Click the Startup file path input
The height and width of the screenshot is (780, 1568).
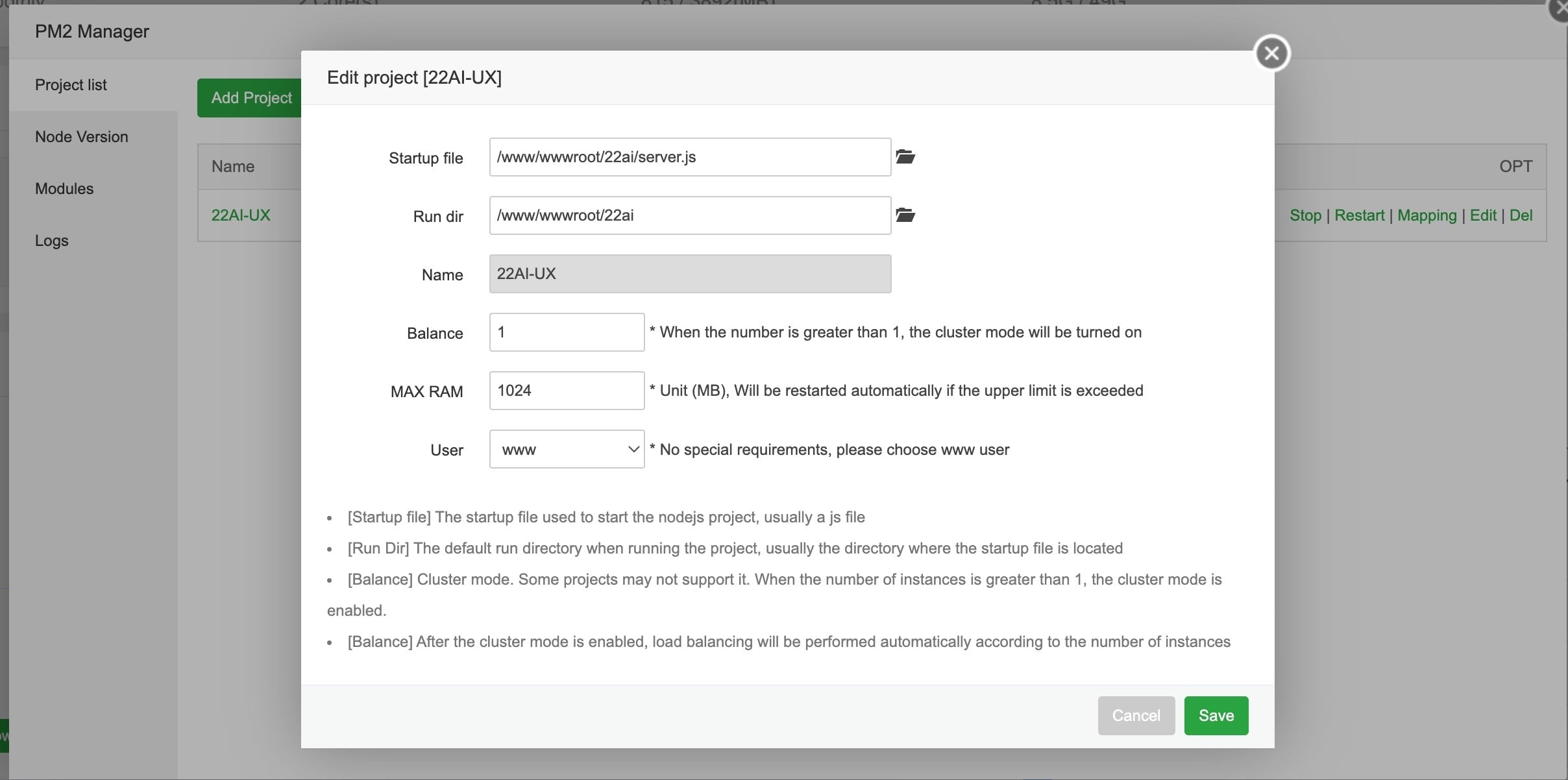coord(689,157)
